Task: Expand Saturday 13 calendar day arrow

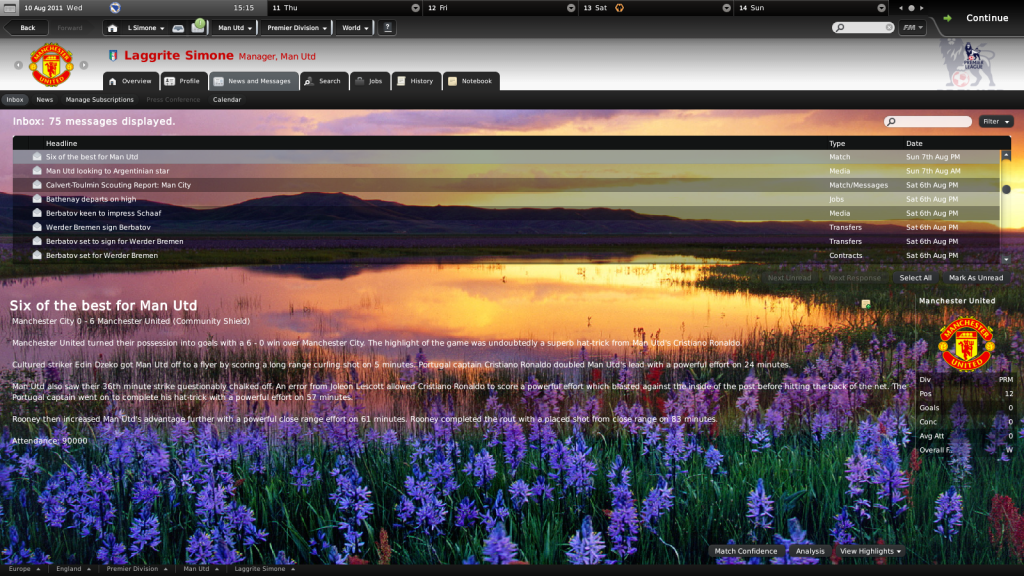Action: [726, 8]
